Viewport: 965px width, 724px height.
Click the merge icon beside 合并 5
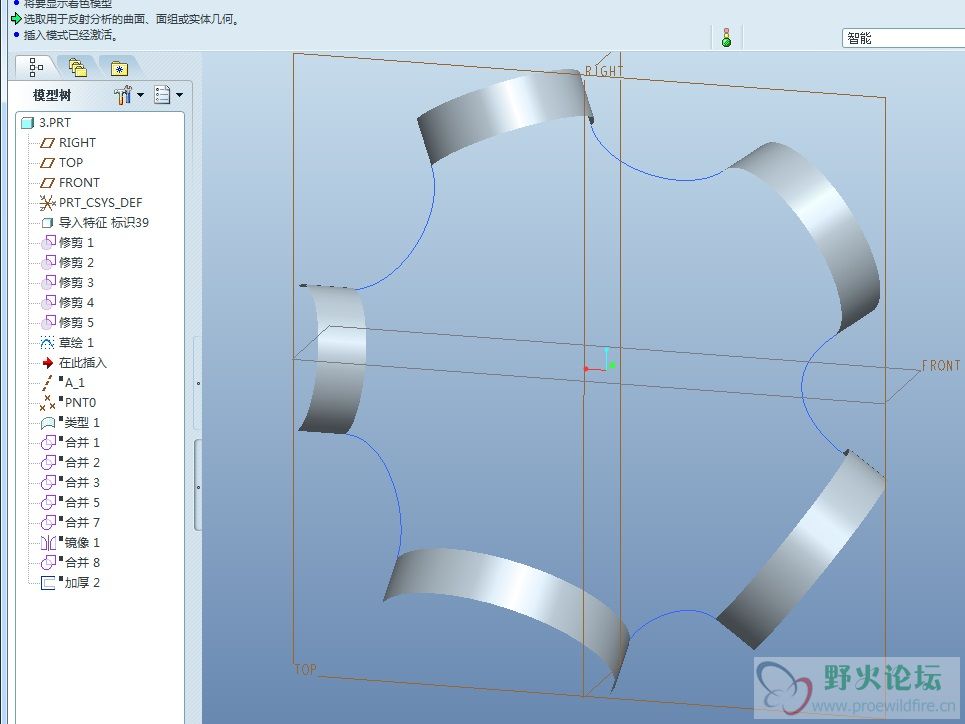point(48,503)
